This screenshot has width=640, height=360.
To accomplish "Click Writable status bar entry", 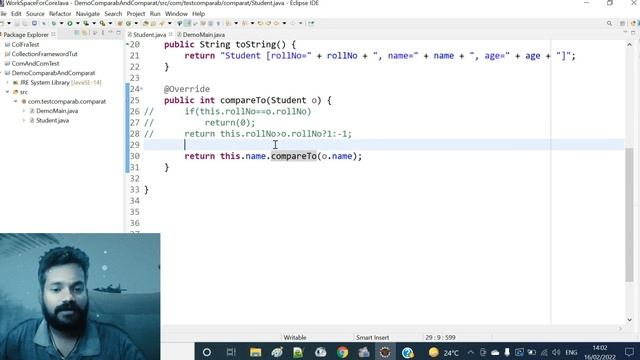I will pyautogui.click(x=295, y=338).
